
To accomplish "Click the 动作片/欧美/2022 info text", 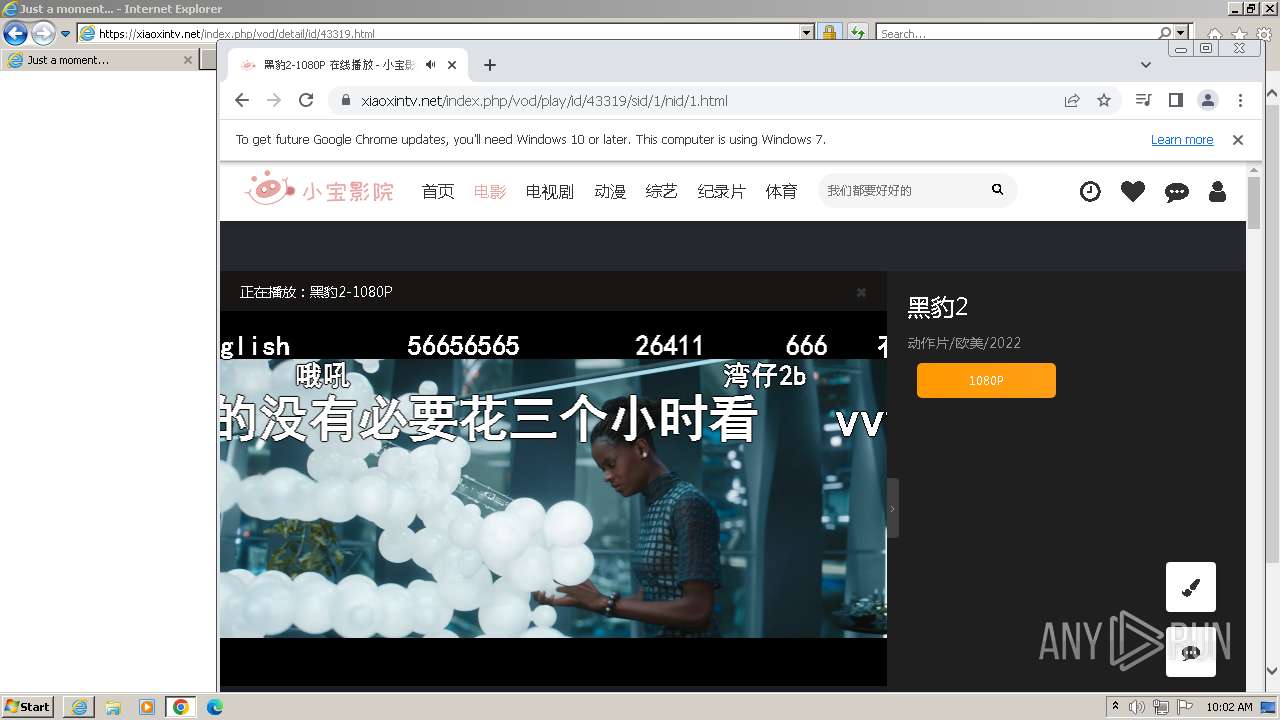I will tap(964, 343).
